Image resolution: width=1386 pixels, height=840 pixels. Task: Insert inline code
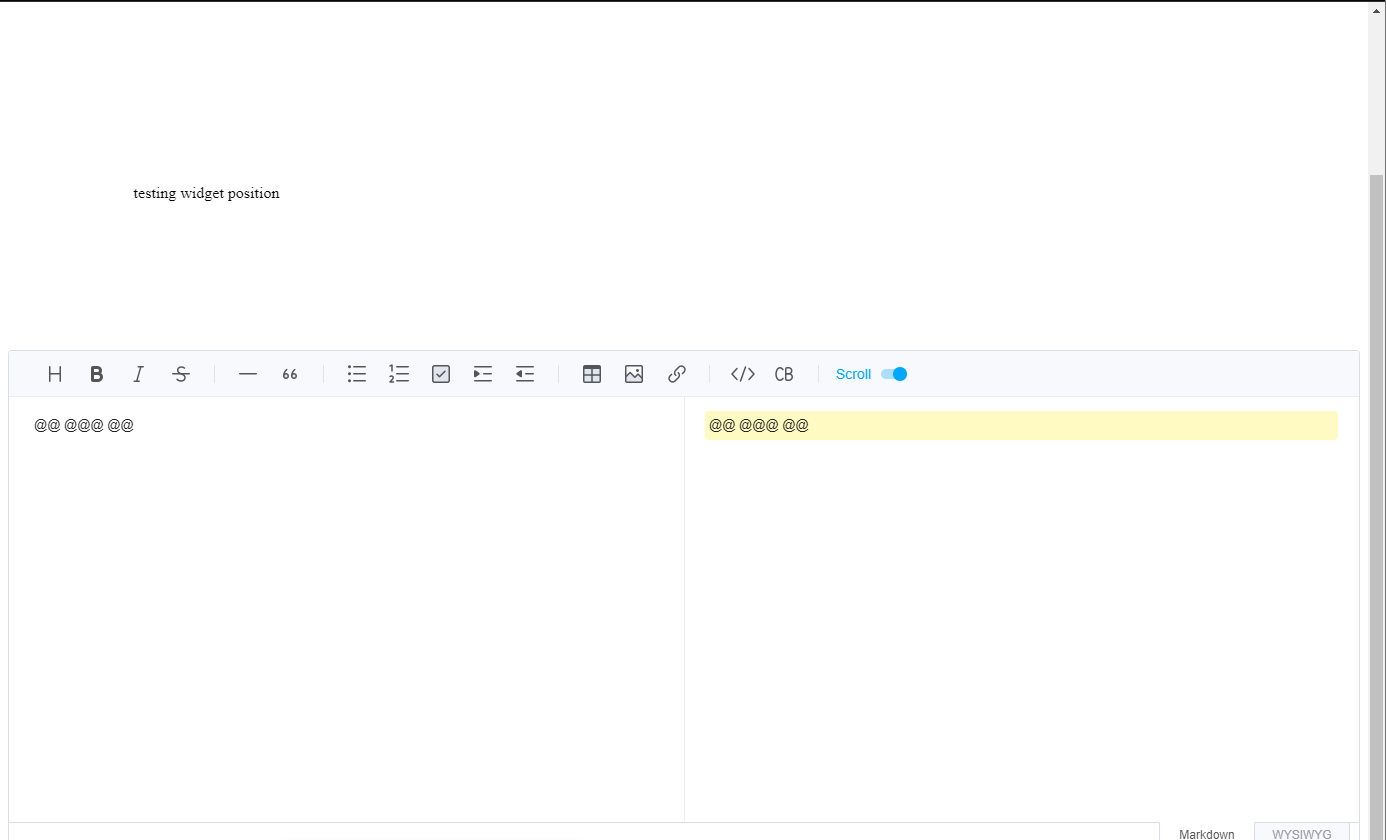[x=742, y=373]
